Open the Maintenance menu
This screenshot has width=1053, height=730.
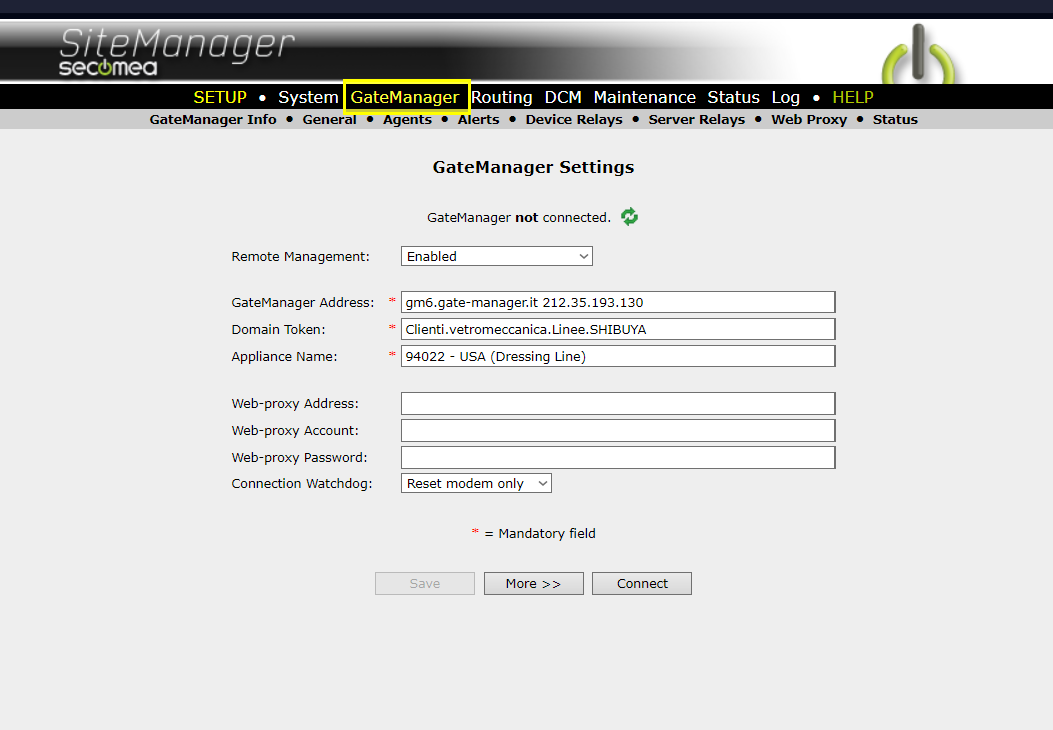645,97
